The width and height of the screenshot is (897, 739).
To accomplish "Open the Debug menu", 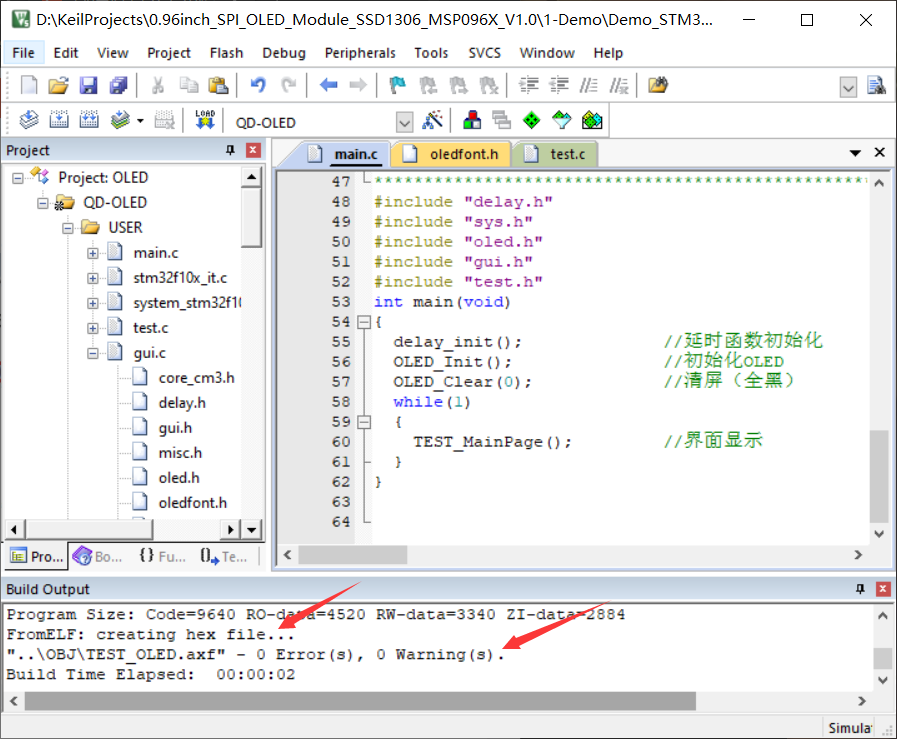I will [284, 53].
